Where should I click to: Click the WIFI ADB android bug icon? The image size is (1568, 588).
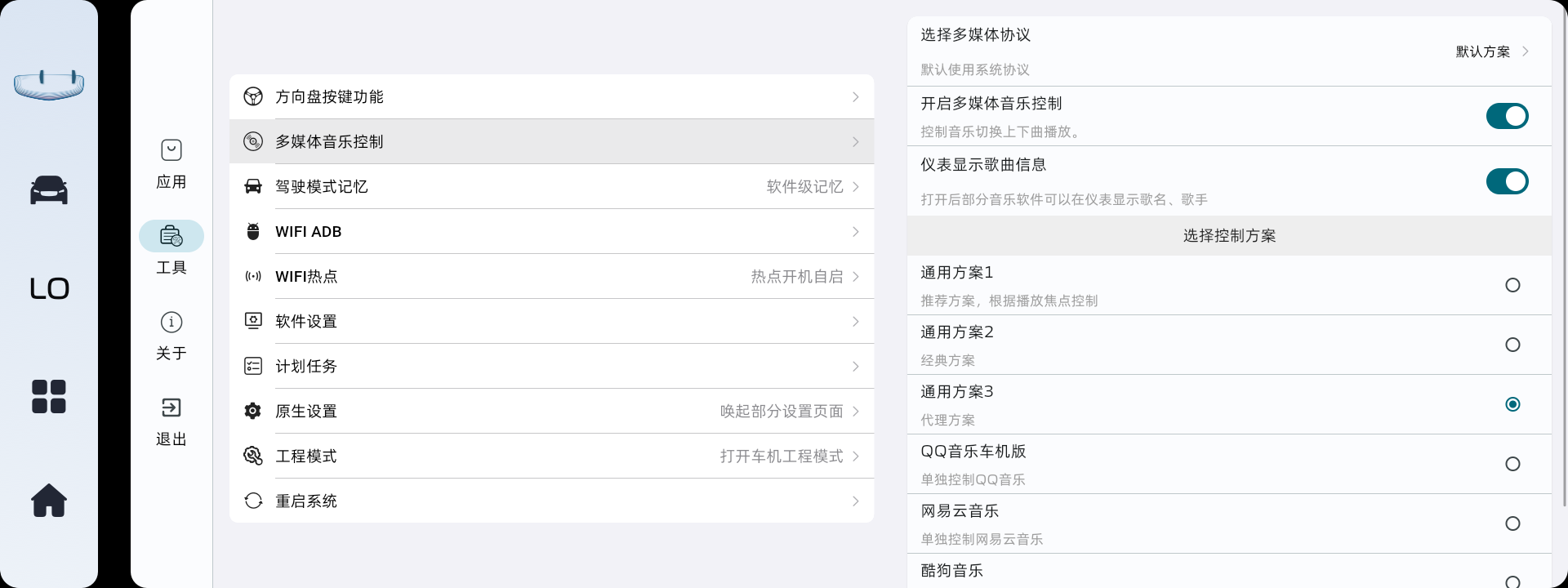click(253, 232)
